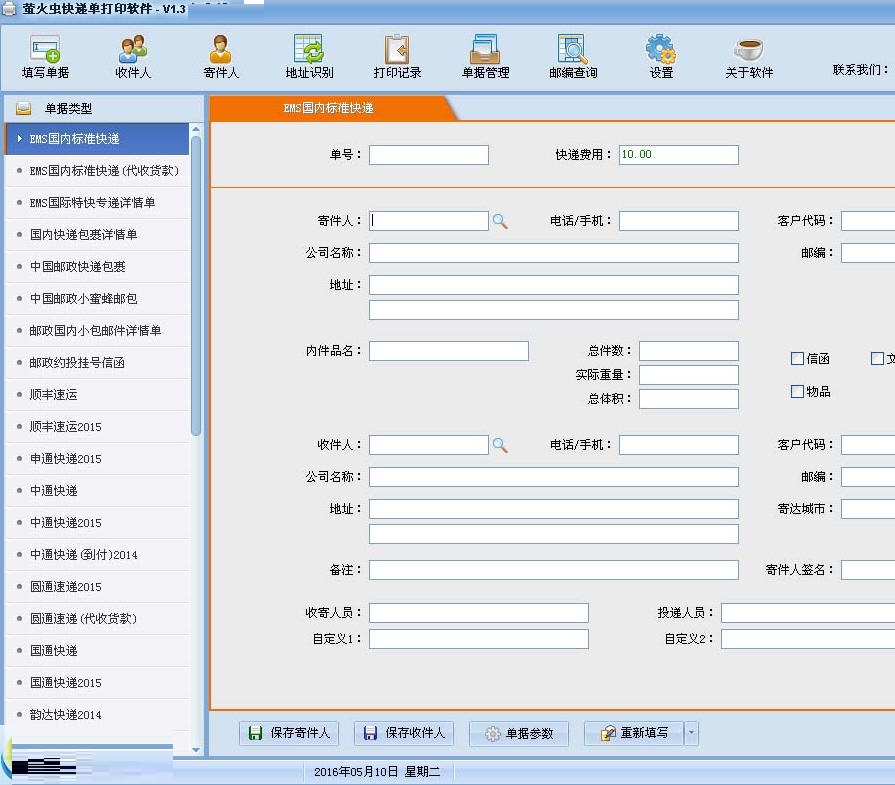Check the 物品 checkbox
This screenshot has height=785, width=895.
coord(797,392)
